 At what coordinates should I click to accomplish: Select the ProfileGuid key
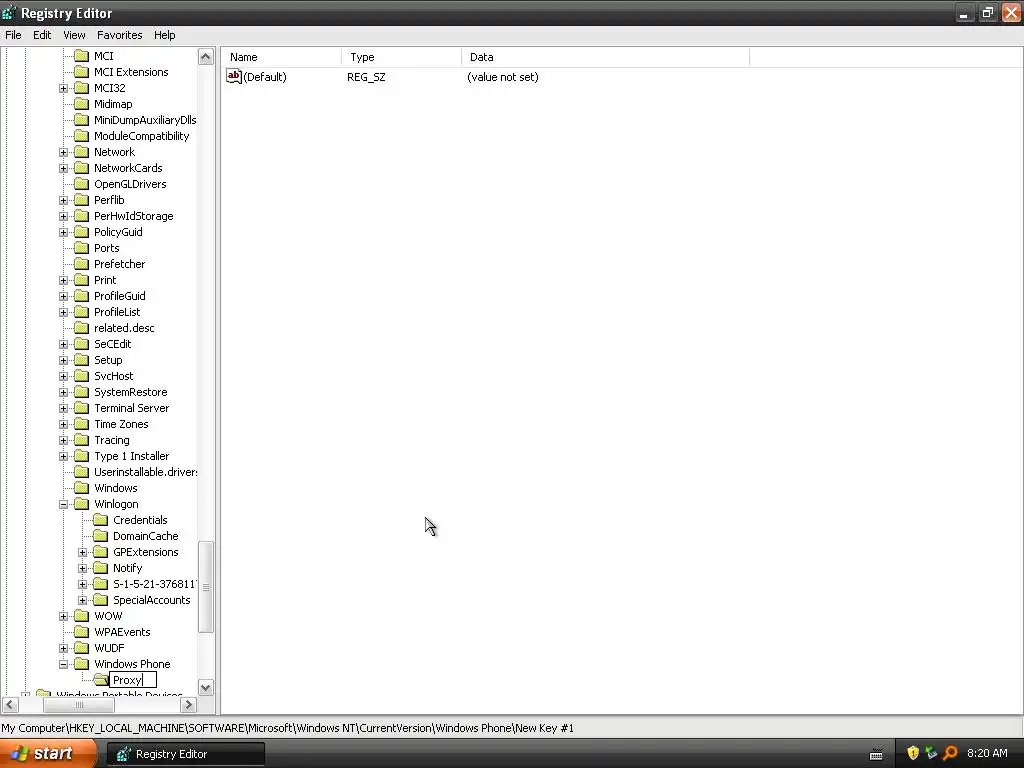pos(120,296)
